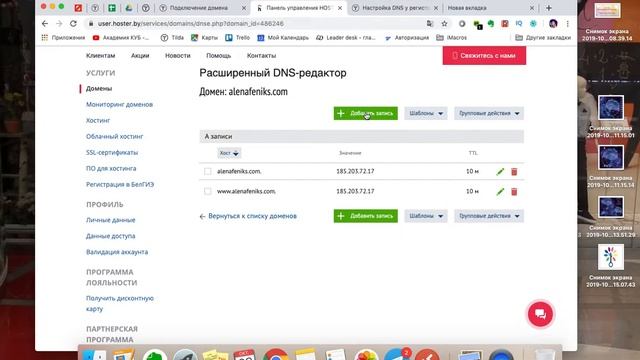640x360 pixels.
Task: Open a new tab with plus button
Action: tap(549, 8)
